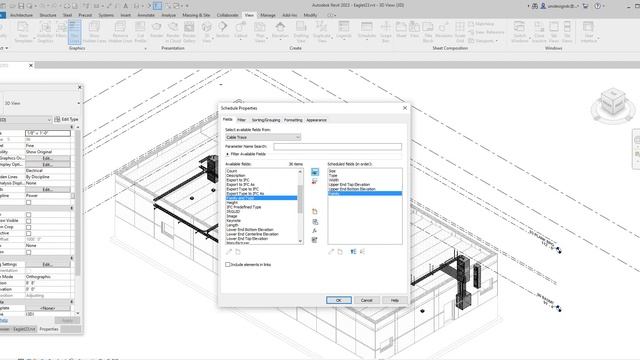The width and height of the screenshot is (640, 360).
Task: Click the User Interface ribbon tool
Action: coord(588,32)
